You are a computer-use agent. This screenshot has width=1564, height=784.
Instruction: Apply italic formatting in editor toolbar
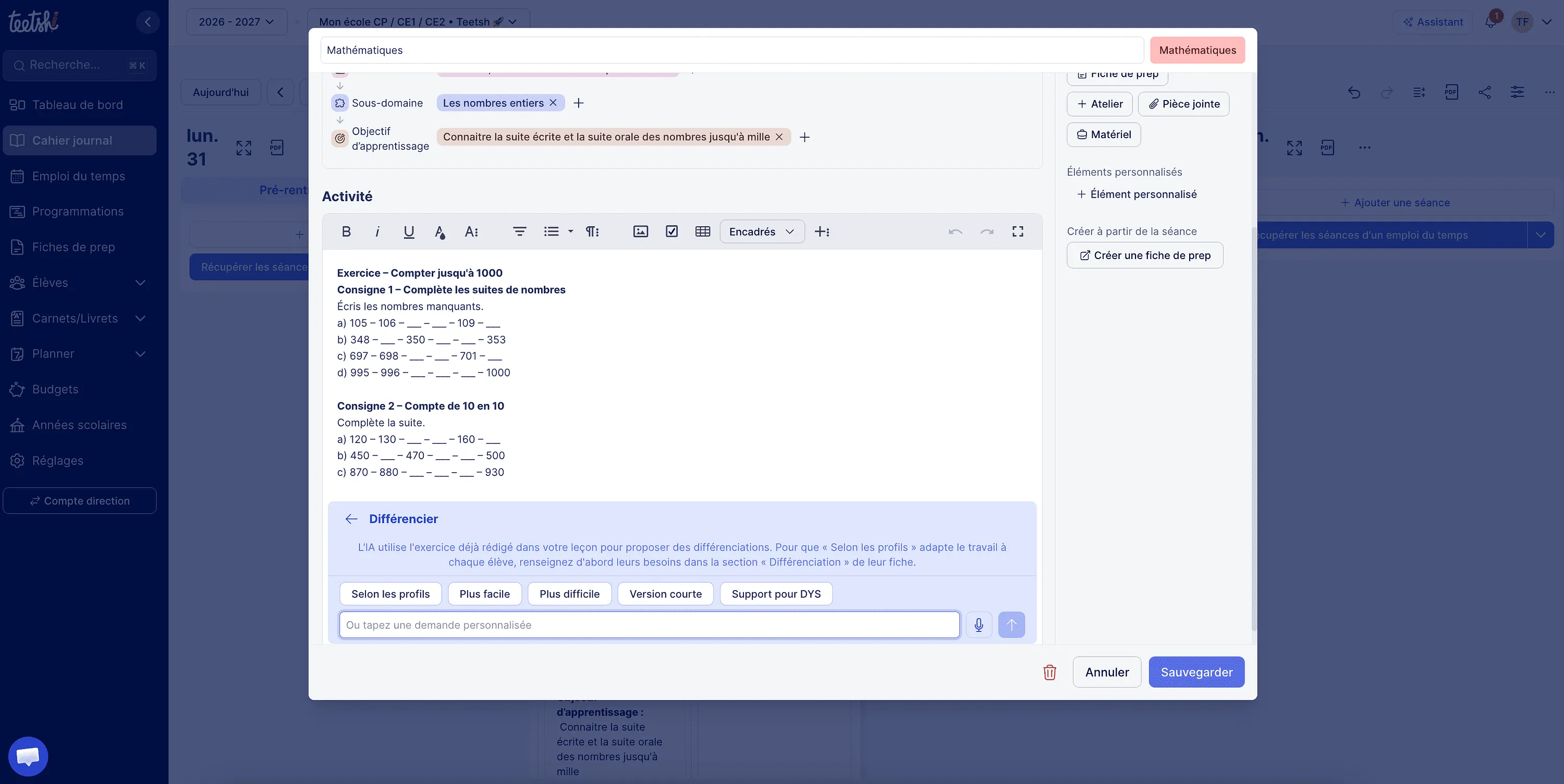pyautogui.click(x=377, y=231)
